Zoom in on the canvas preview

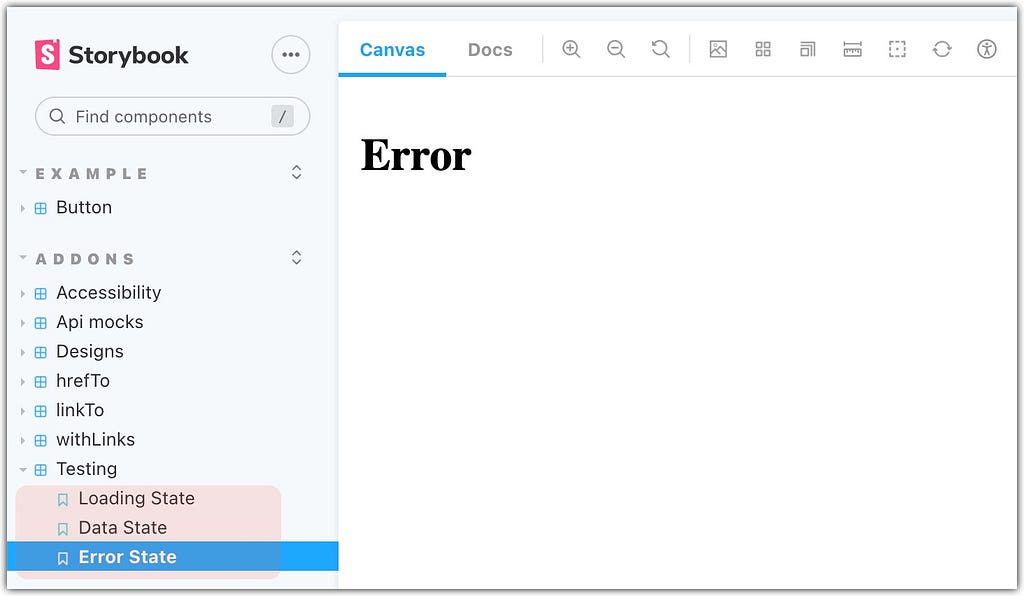[x=571, y=48]
